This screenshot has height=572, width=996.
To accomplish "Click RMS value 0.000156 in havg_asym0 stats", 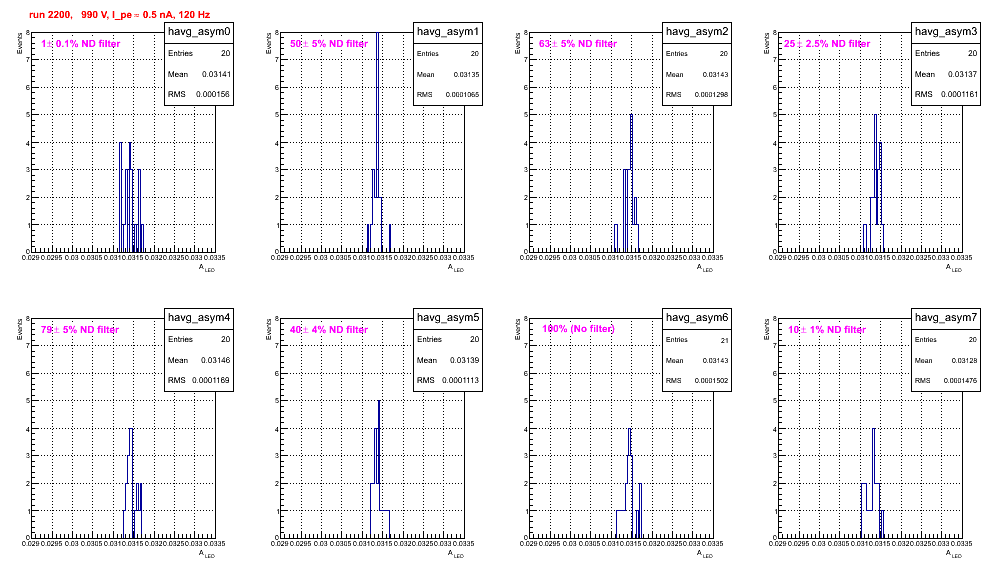I will (x=213, y=94).
